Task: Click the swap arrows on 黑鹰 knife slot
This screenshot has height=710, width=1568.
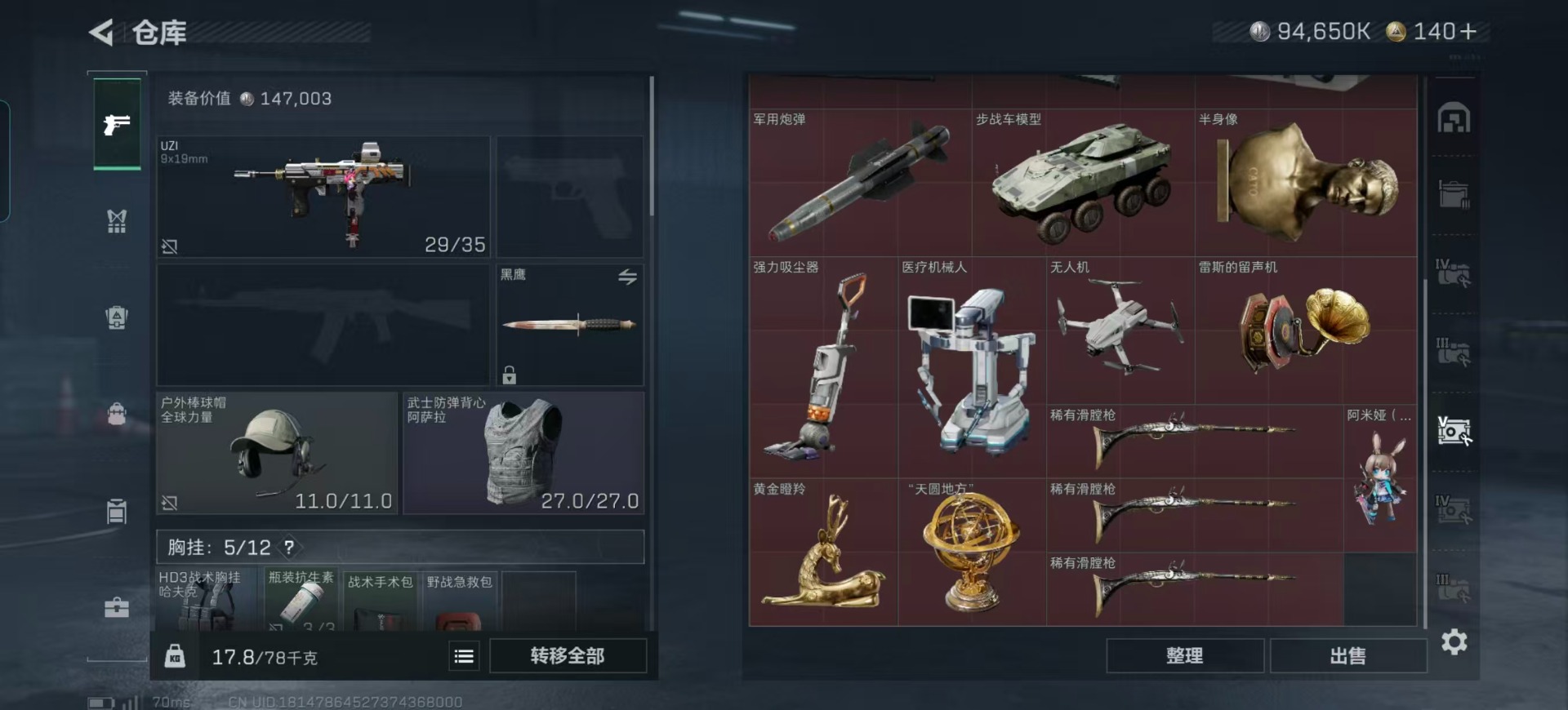Action: pyautogui.click(x=627, y=277)
